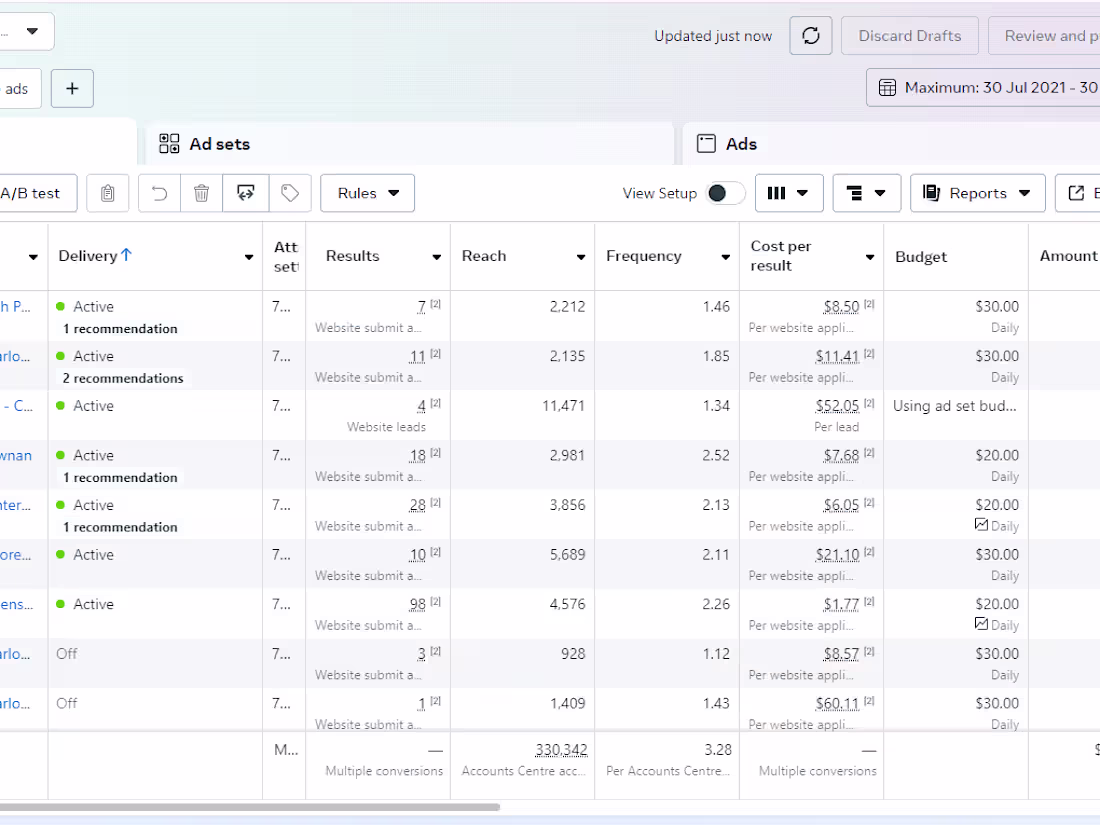Click the undo arrow icon
The height and width of the screenshot is (825, 1100).
click(x=159, y=193)
